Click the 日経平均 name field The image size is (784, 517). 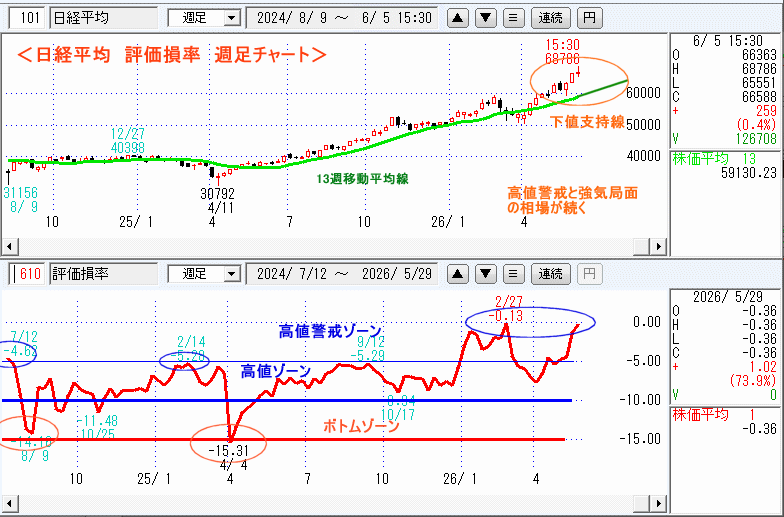104,18
